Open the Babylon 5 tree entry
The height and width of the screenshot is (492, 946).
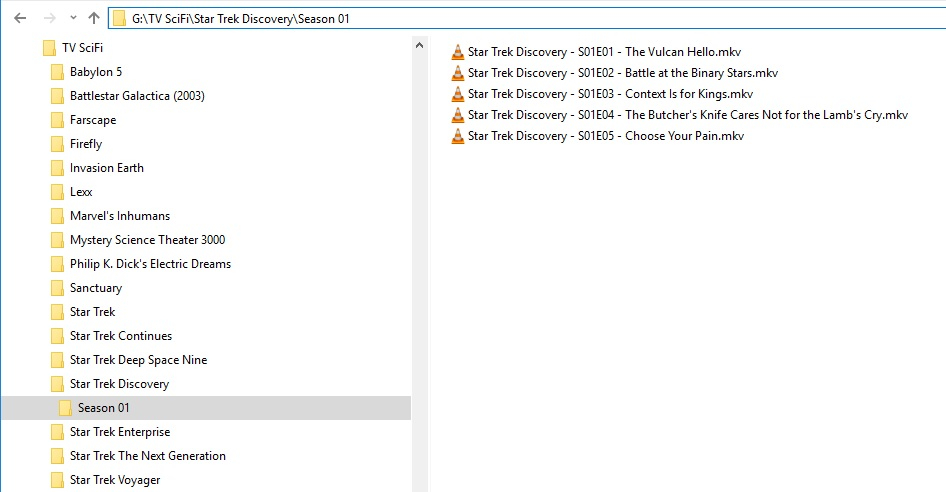(96, 72)
